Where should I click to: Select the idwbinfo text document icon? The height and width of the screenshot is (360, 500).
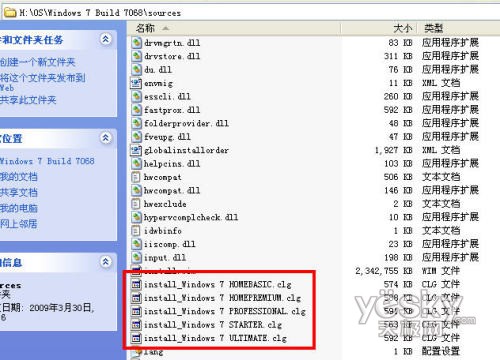(136, 231)
